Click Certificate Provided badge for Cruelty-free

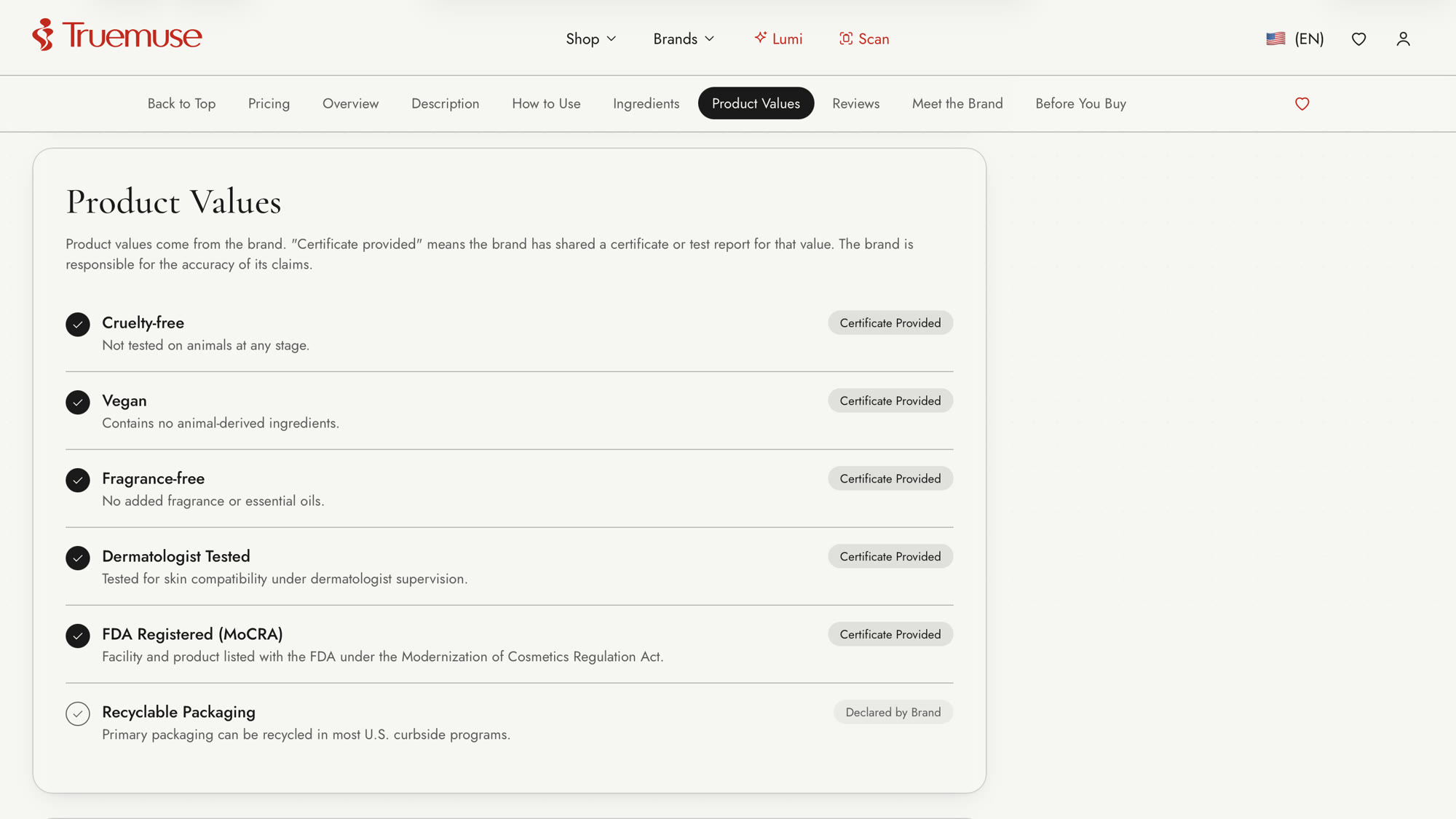click(x=890, y=323)
